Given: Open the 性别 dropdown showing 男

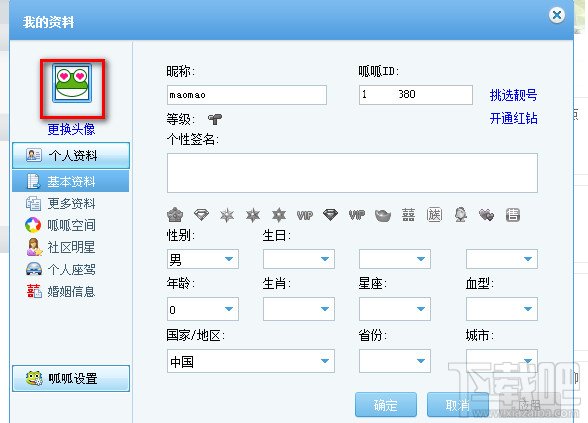Looking at the screenshot, I should [x=203, y=259].
